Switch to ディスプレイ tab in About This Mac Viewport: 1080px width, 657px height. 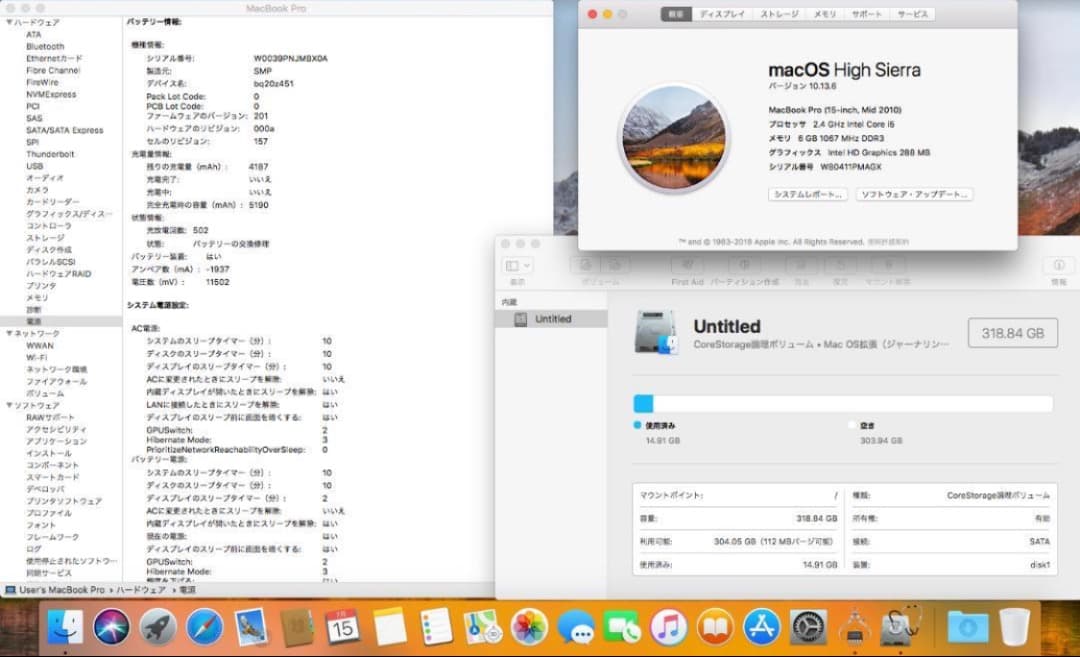click(x=722, y=14)
